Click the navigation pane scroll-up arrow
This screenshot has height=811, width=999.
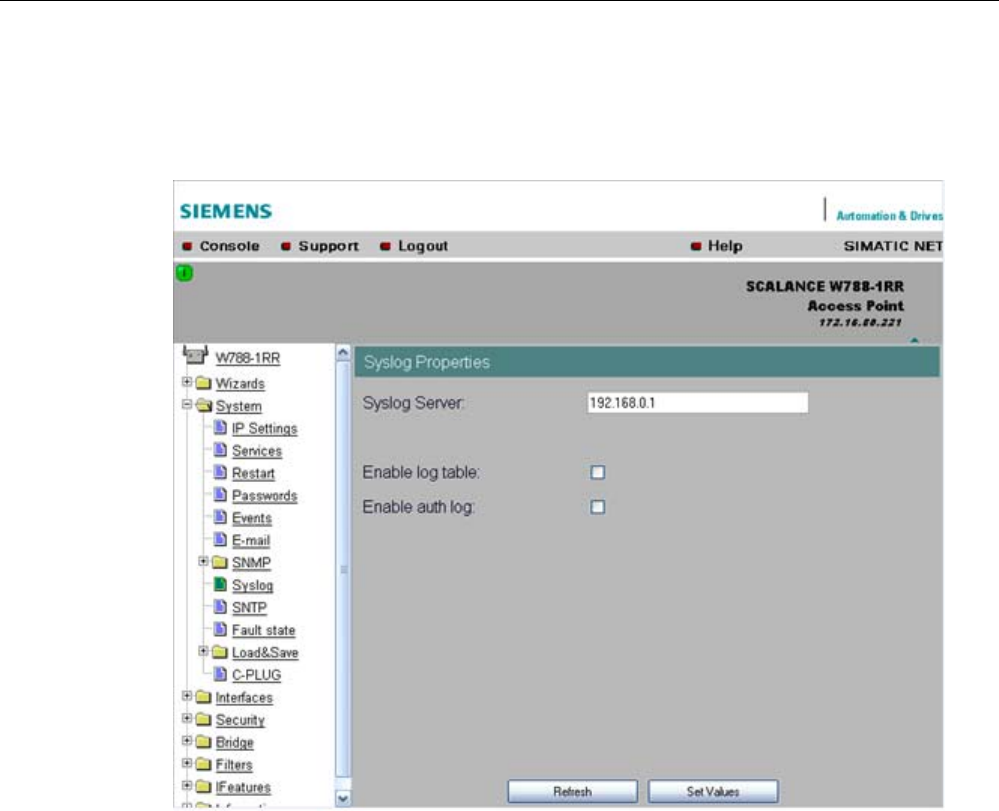click(343, 352)
